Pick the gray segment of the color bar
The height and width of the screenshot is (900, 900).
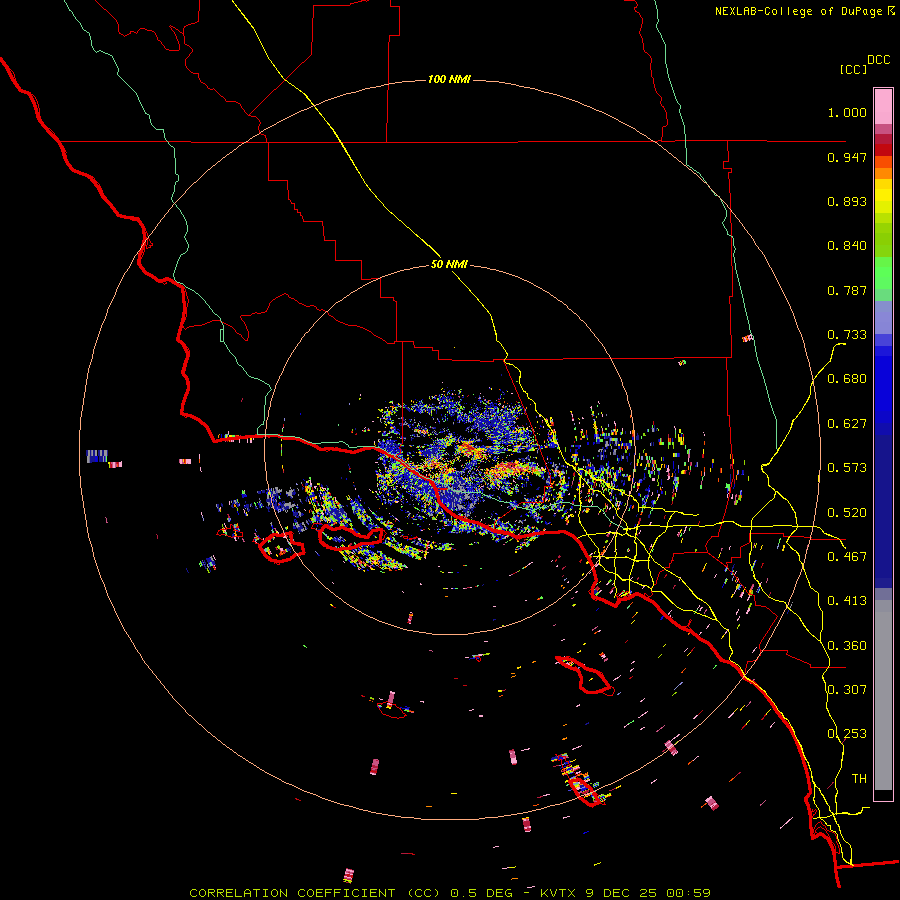(x=883, y=695)
